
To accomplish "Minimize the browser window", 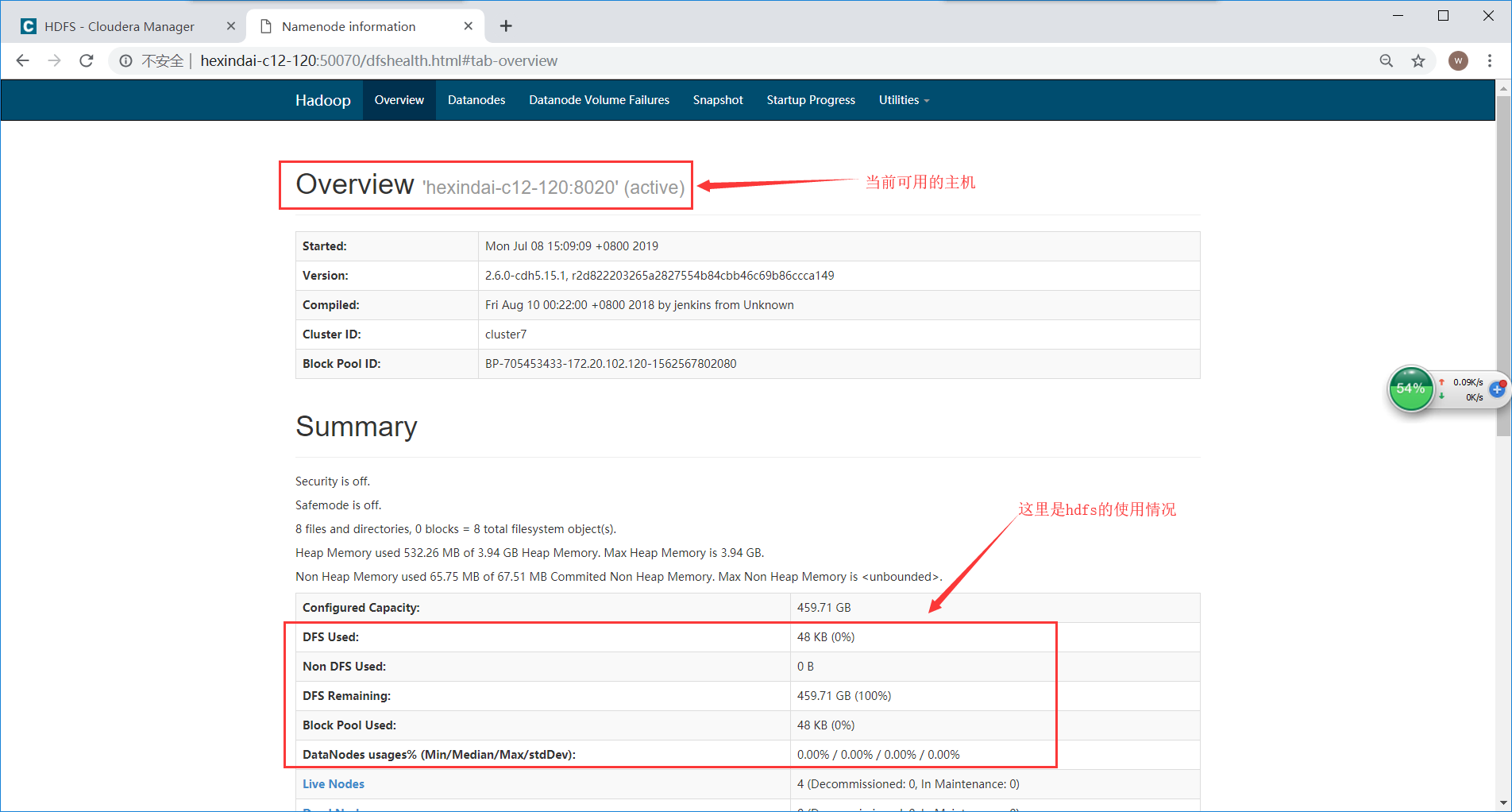I will click(1398, 16).
